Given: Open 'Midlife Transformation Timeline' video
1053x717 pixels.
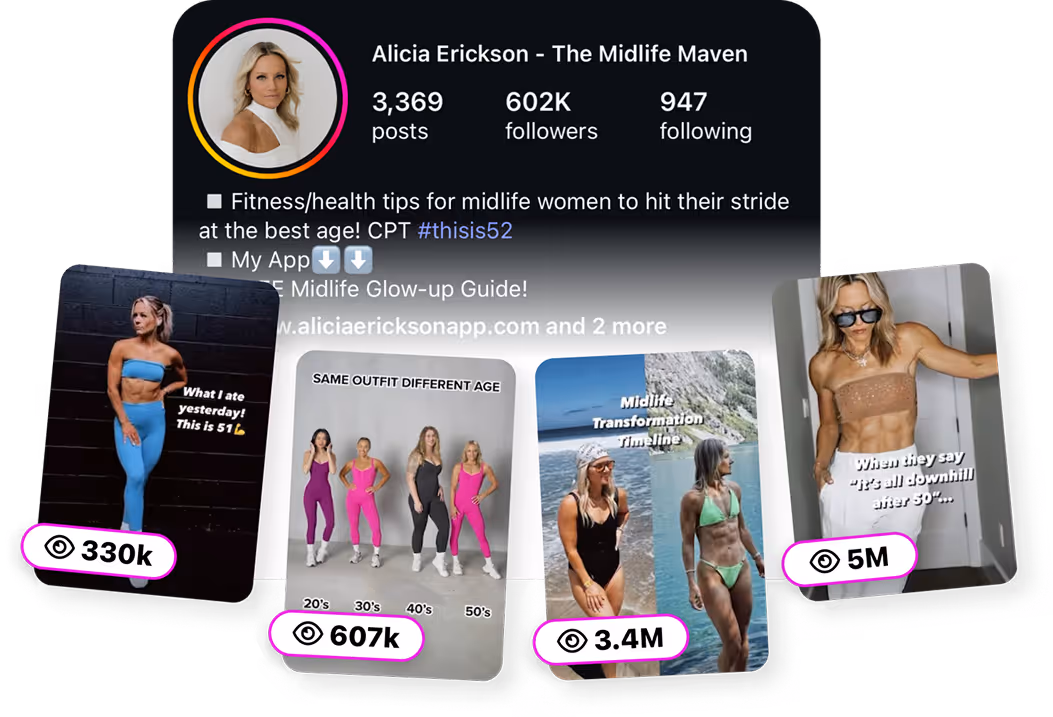Looking at the screenshot, I should 652,515.
